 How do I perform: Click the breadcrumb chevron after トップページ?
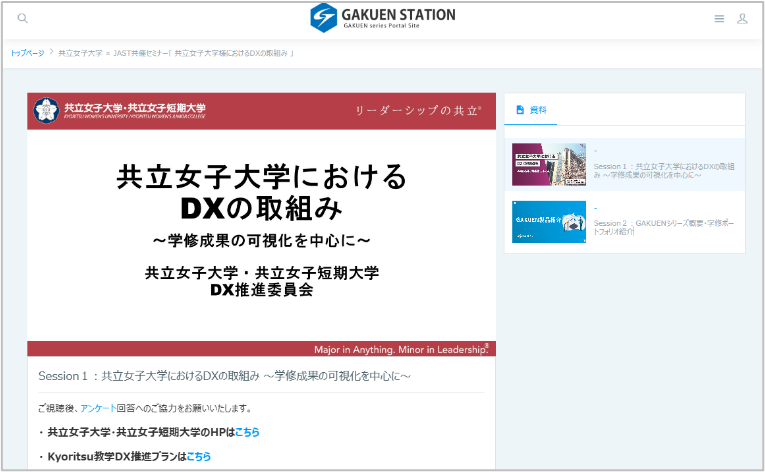coord(51,52)
